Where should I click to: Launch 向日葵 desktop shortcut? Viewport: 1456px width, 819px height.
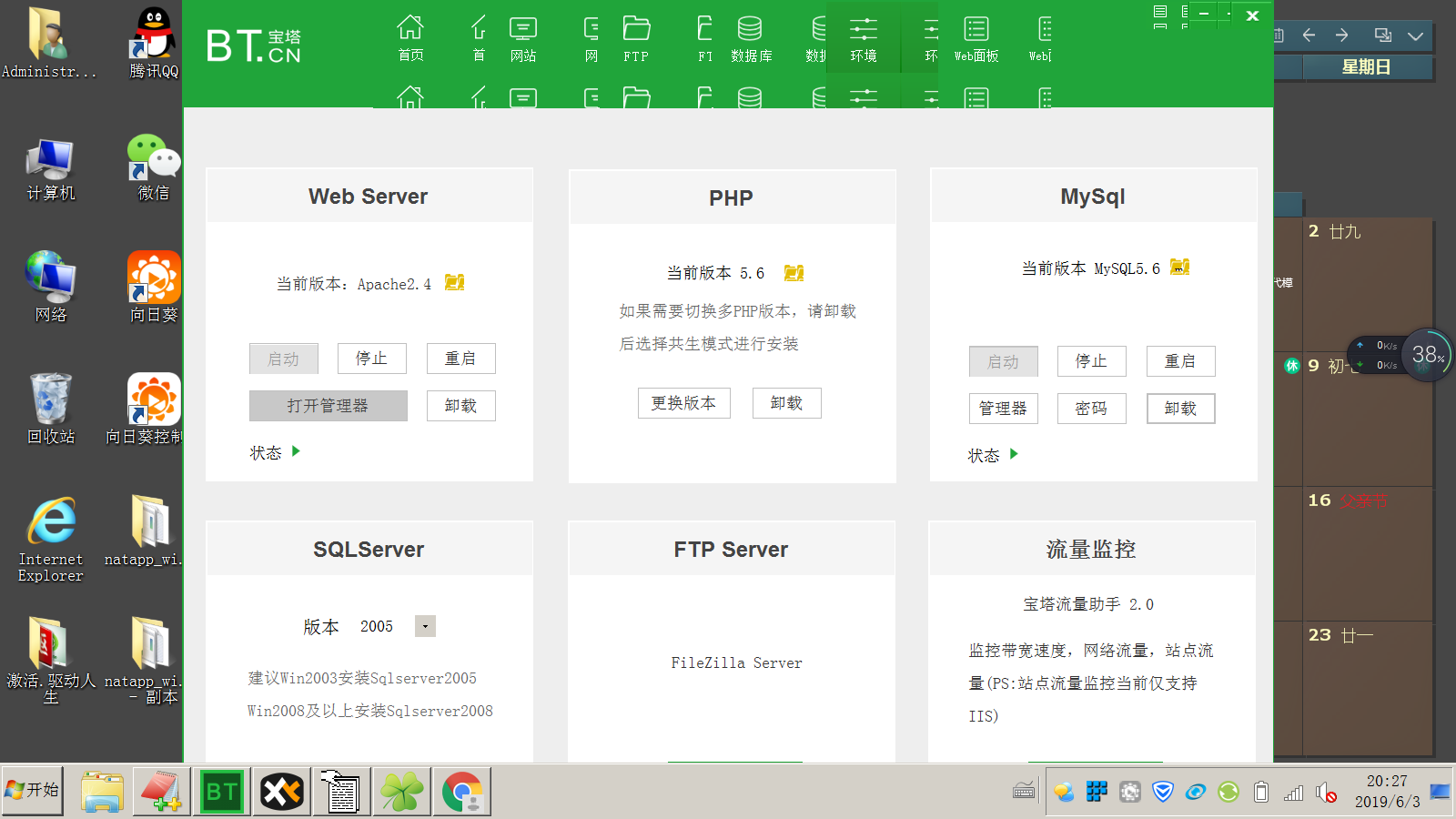pos(154,288)
